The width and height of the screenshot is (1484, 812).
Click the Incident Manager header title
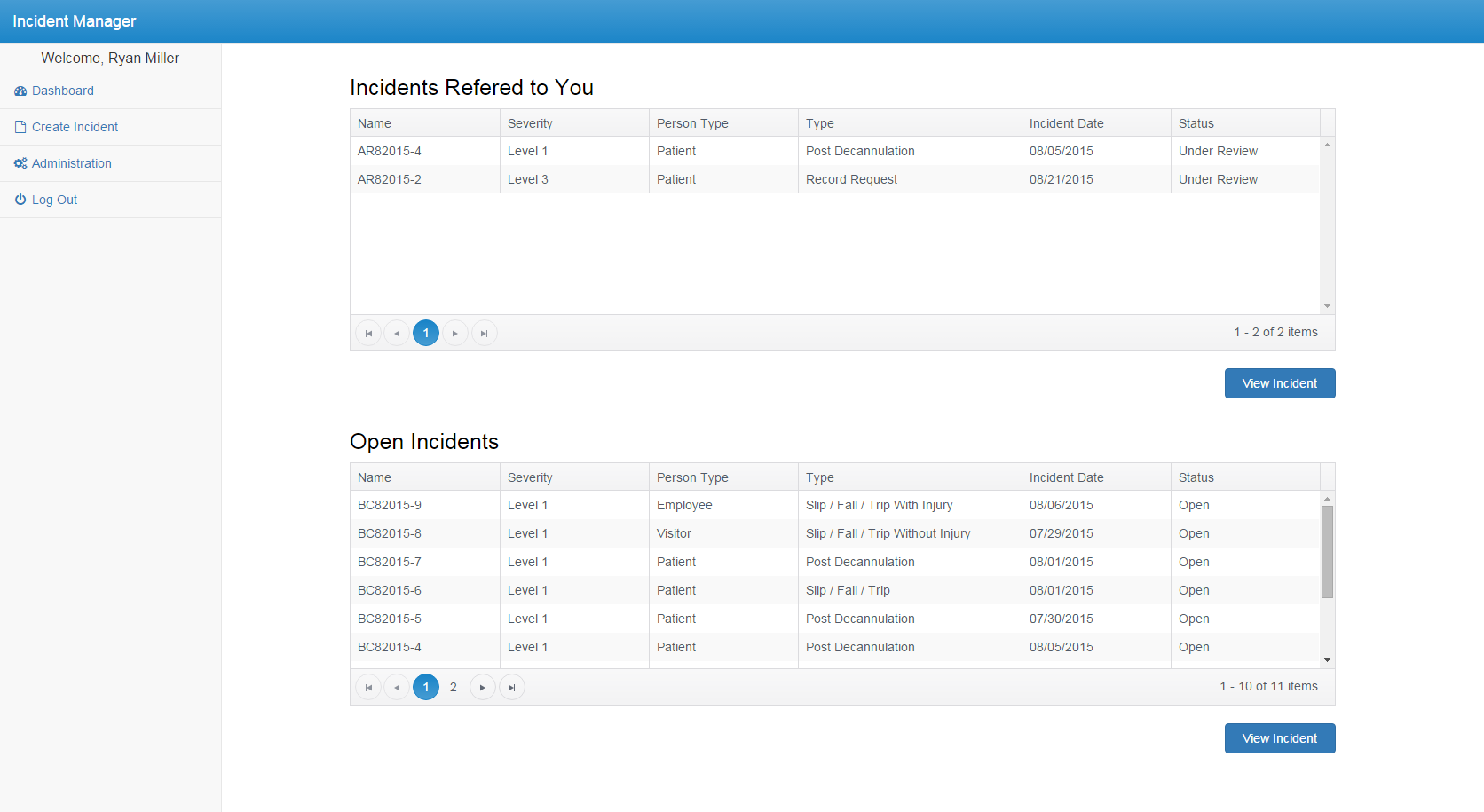click(x=75, y=21)
